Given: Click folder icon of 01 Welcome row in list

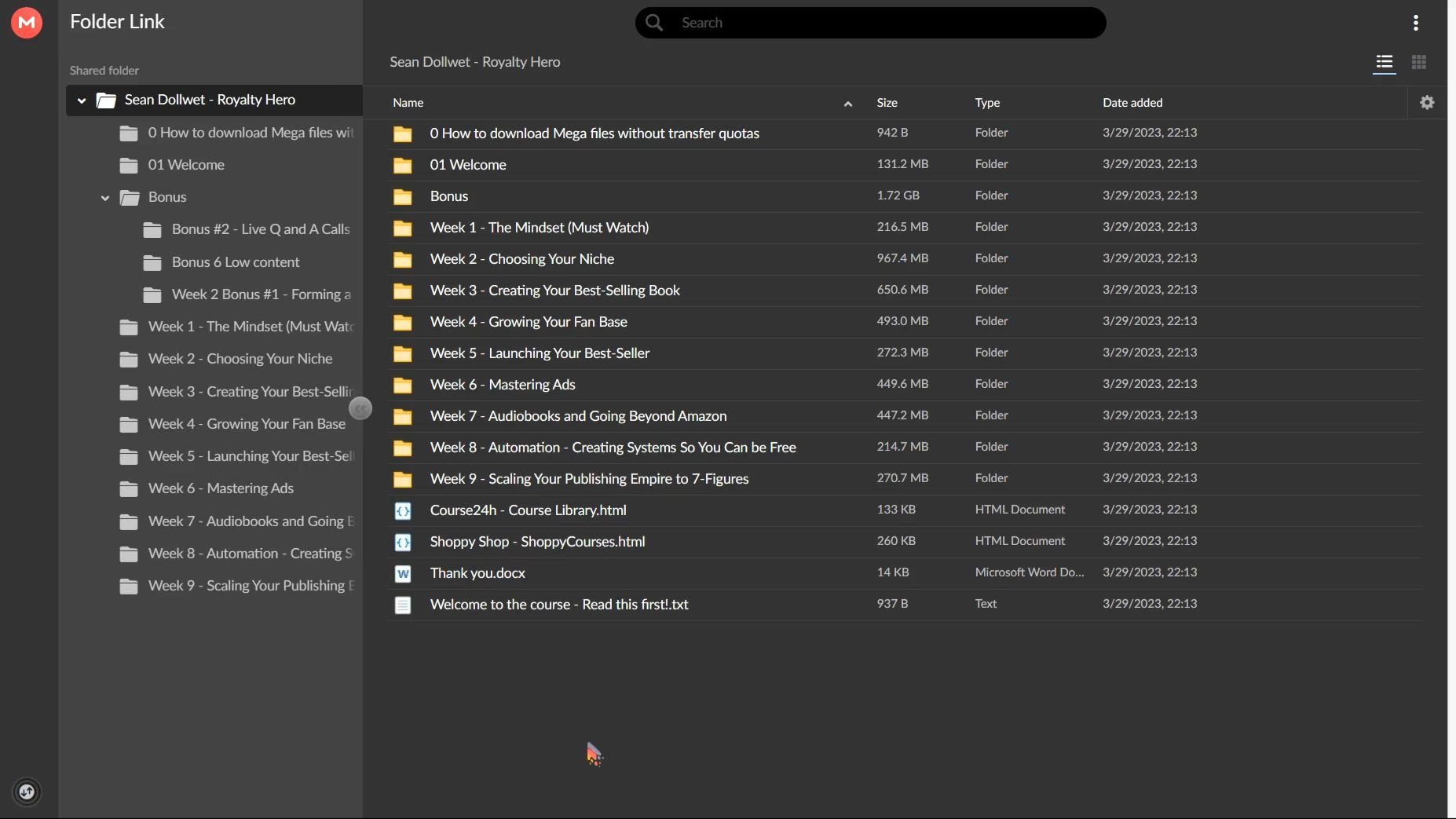Looking at the screenshot, I should 403,166.
